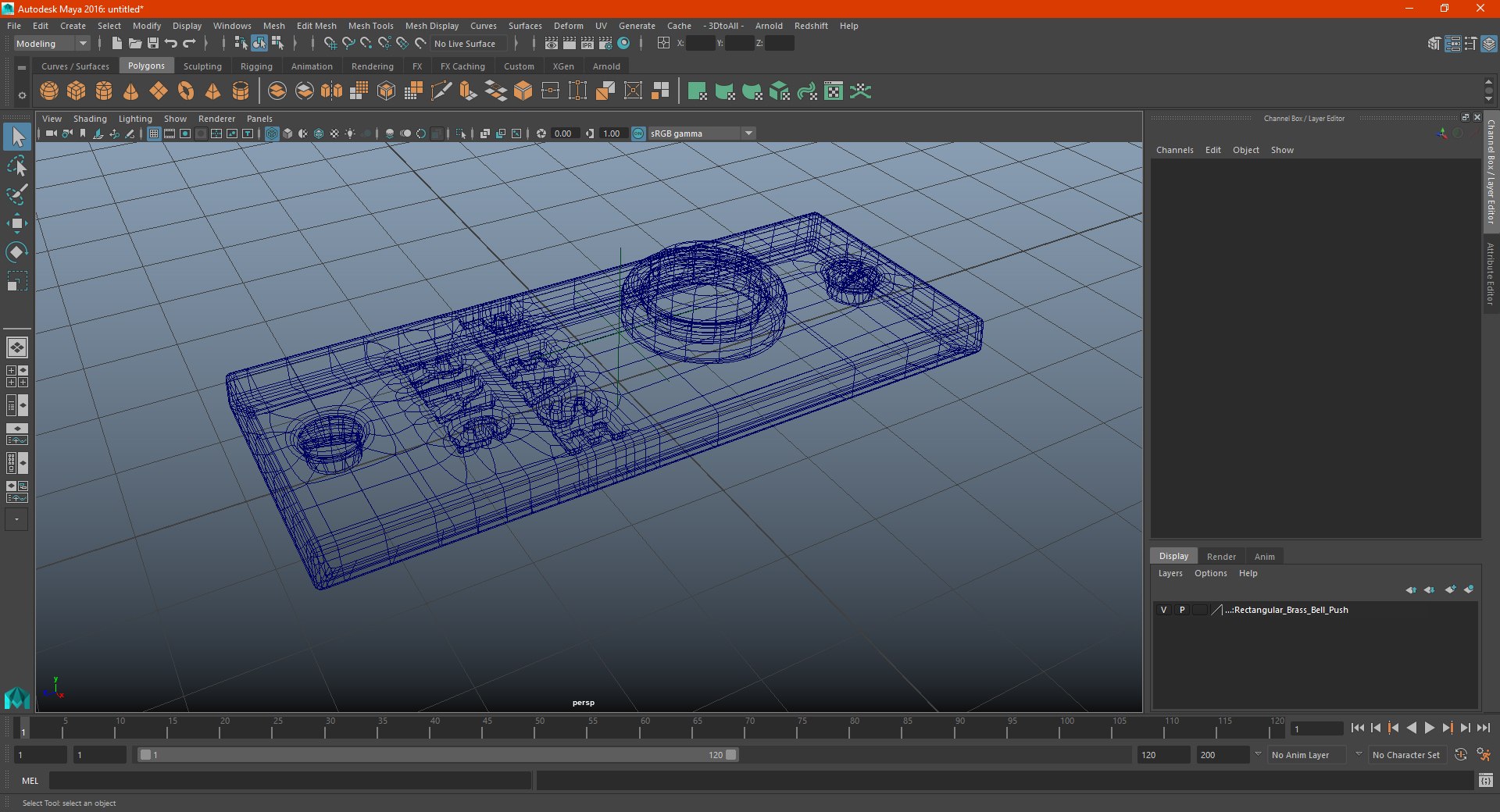Click the Multi-Cut knife tool icon
Image resolution: width=1500 pixels, height=812 pixels.
(x=441, y=91)
